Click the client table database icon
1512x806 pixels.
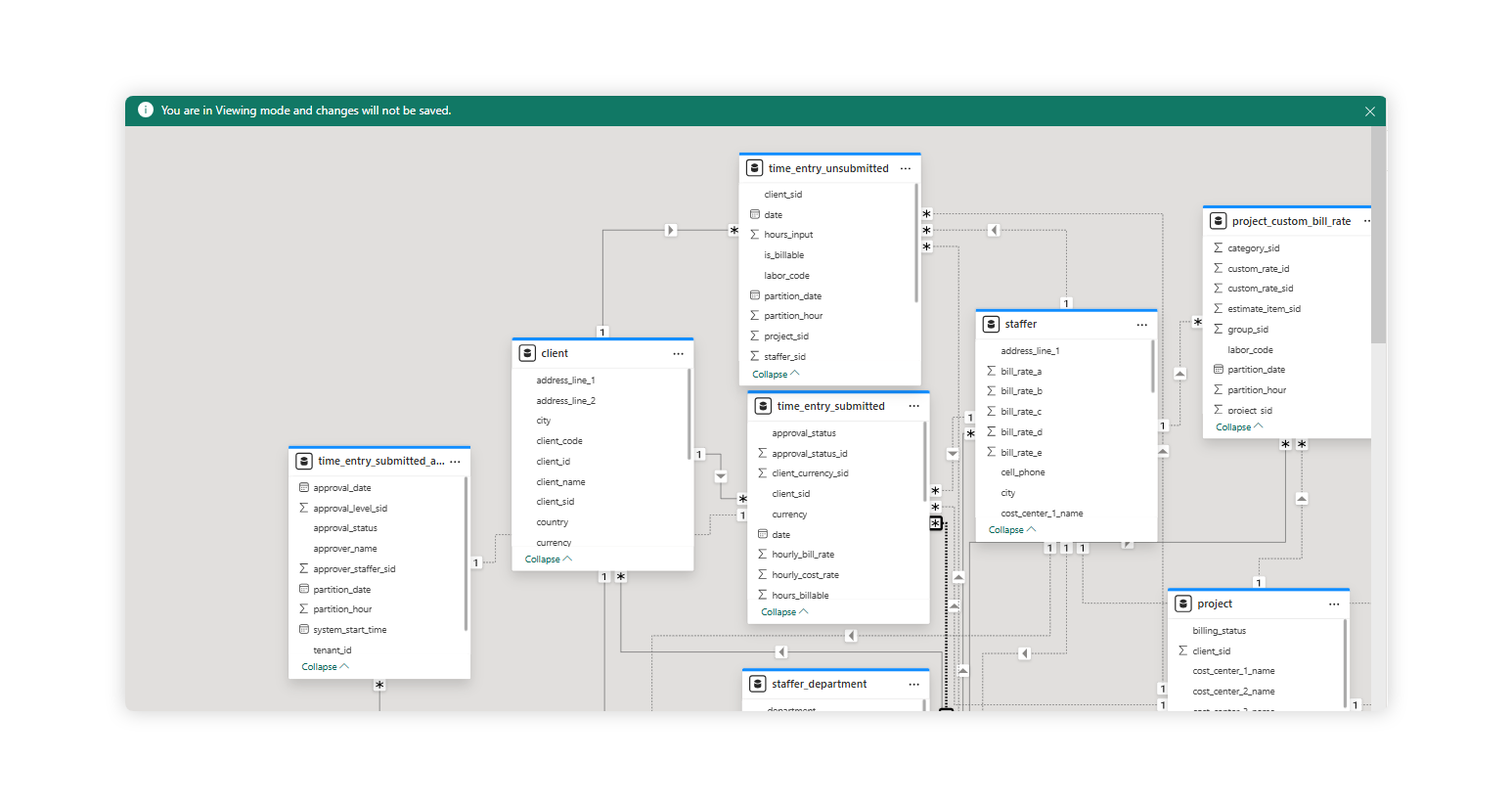[527, 353]
